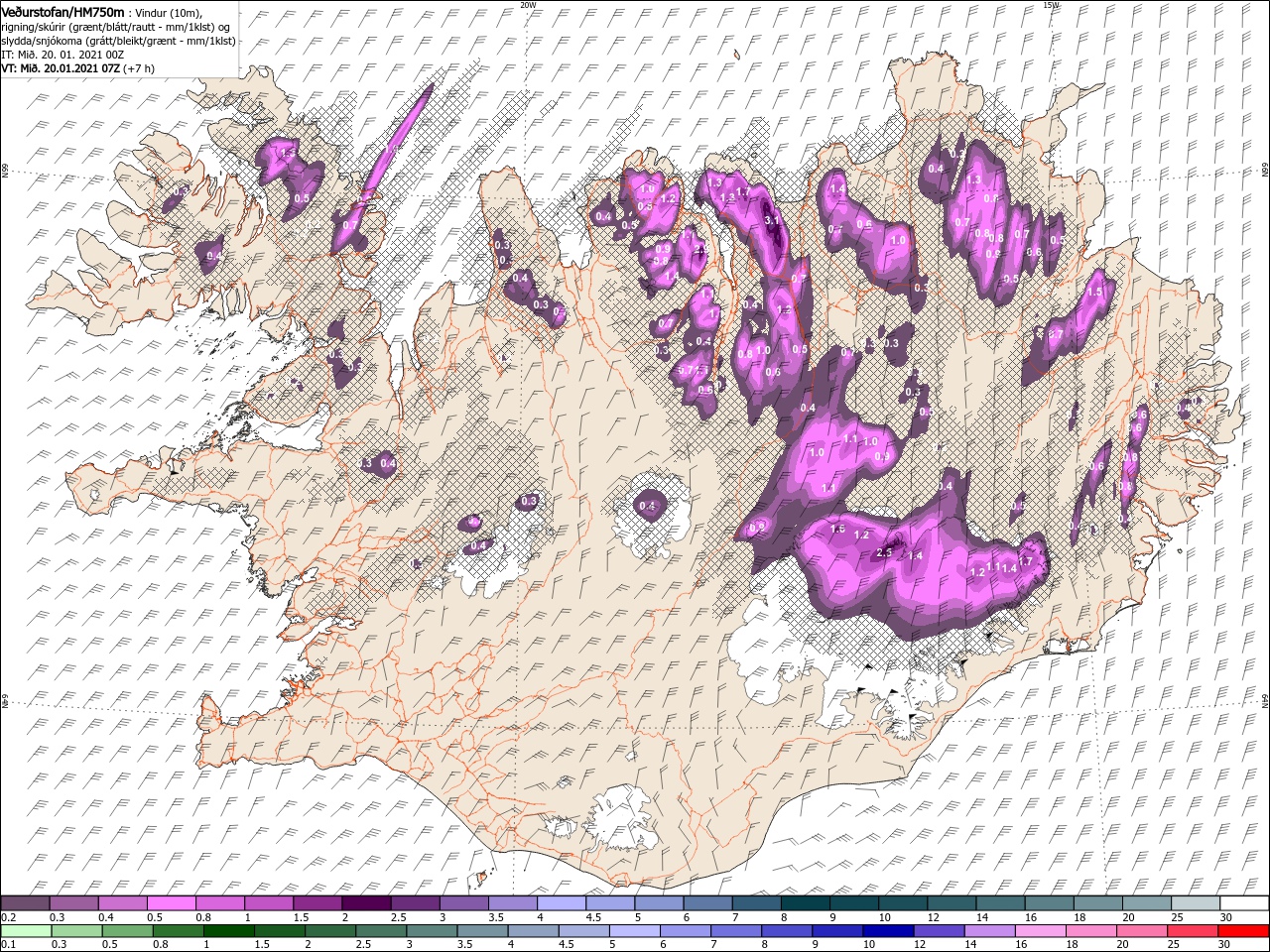Click the lavender swatch between 4 and 4.5, upper row

coord(562,903)
